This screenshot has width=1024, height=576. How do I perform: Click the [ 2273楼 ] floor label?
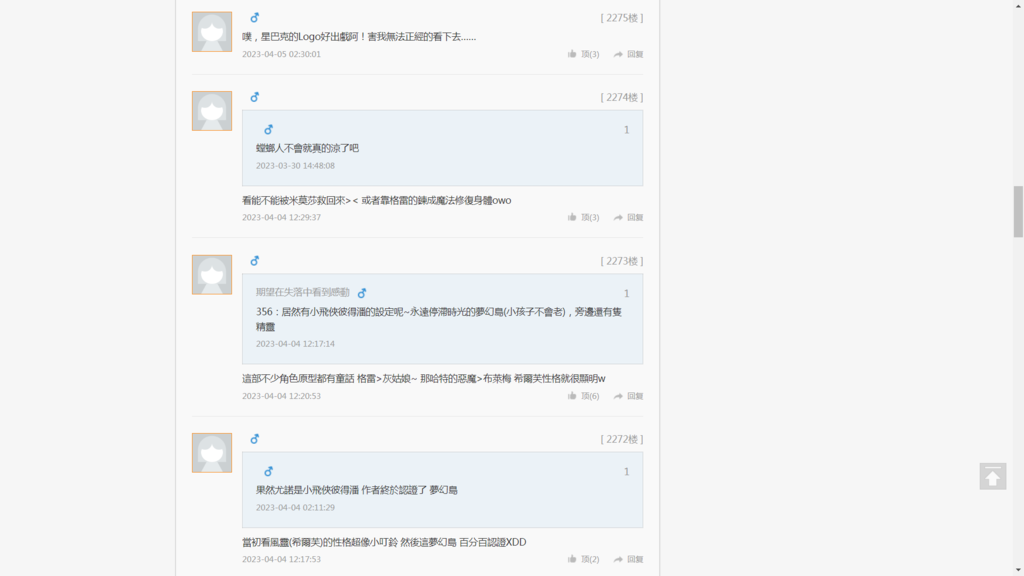pos(622,261)
